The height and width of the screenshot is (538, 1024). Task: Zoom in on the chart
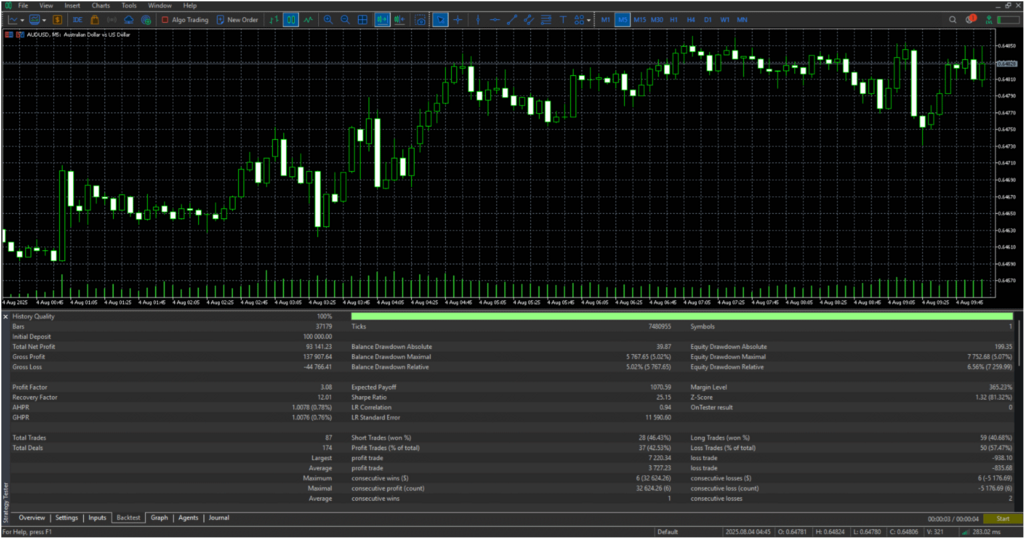328,19
